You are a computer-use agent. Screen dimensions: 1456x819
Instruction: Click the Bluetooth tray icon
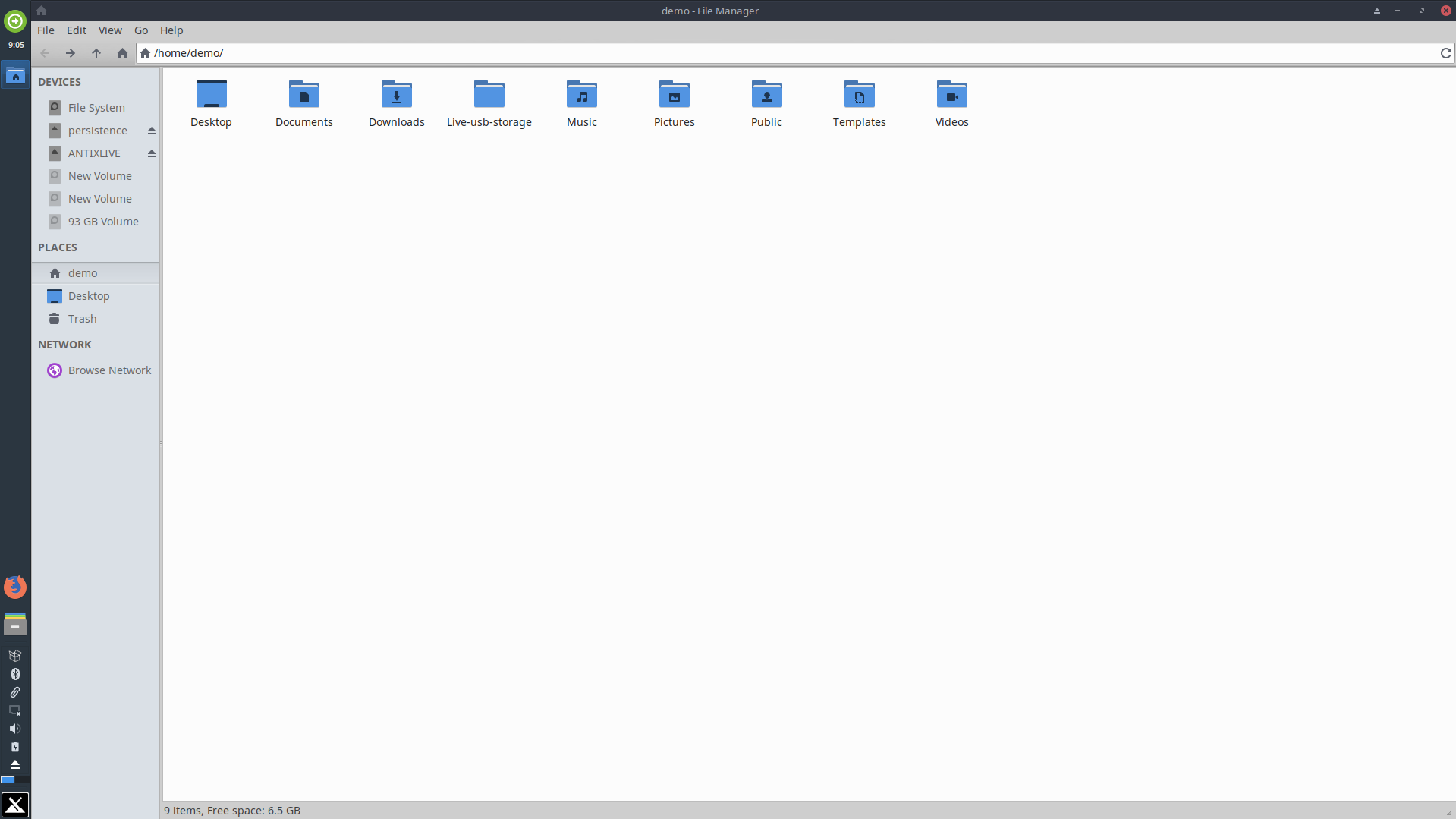pos(15,674)
